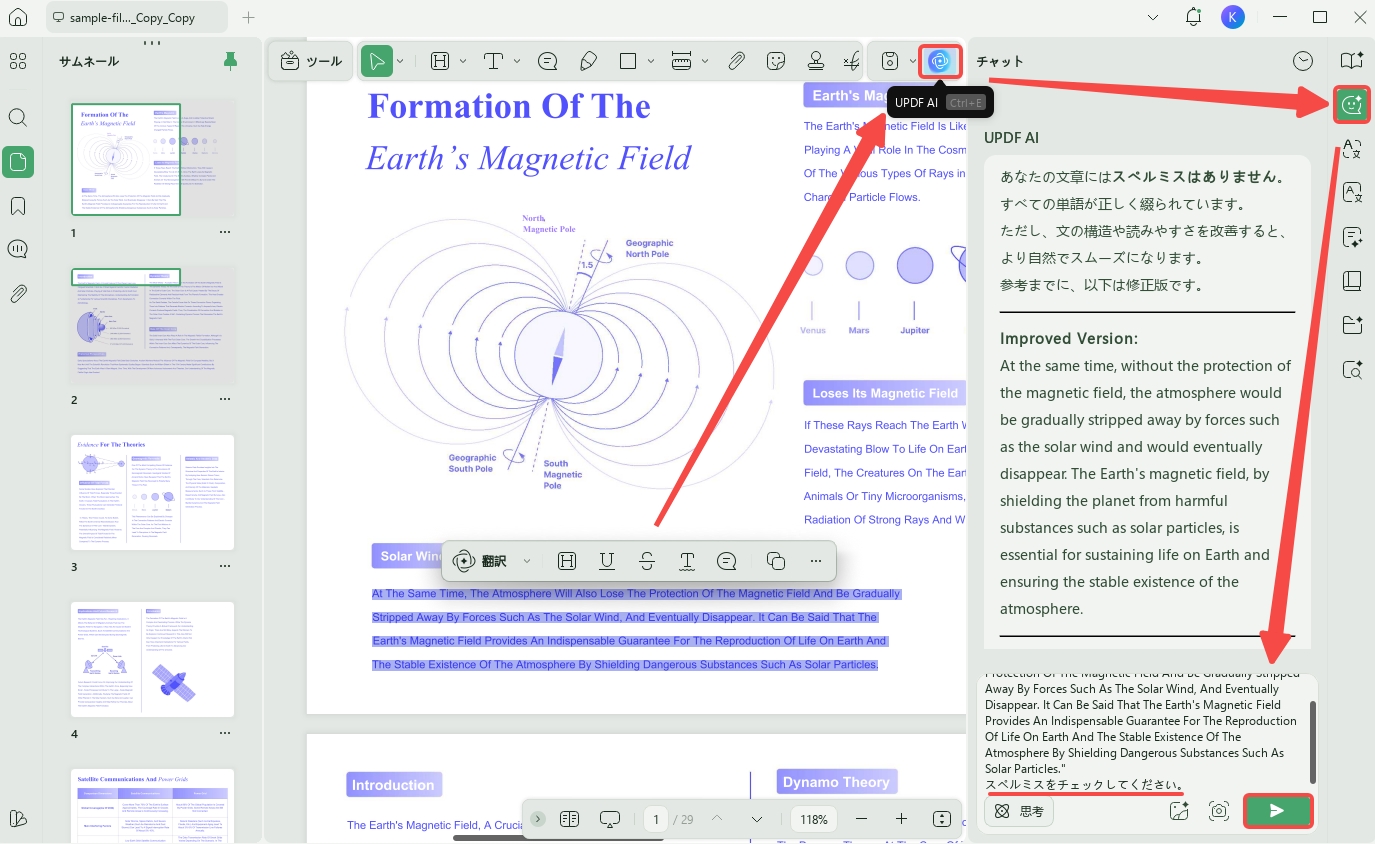Click the green AI chat icon in right sidebar
The height and width of the screenshot is (844, 1375).
(x=1352, y=104)
